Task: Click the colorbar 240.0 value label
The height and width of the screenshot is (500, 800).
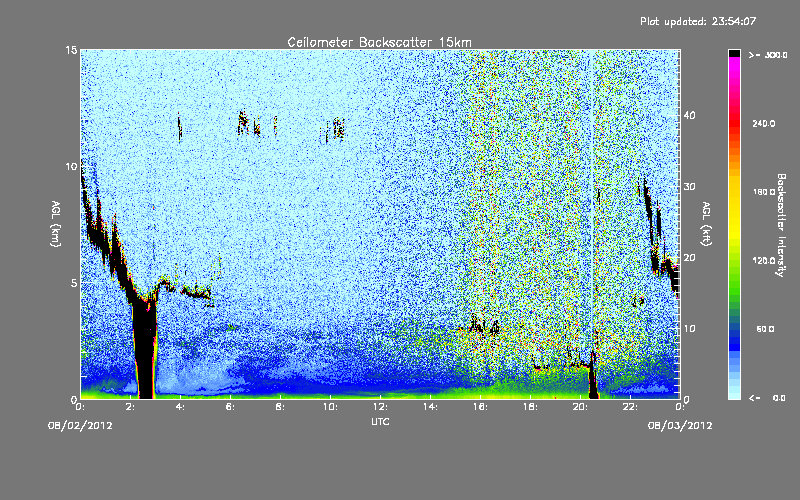Action: point(764,124)
